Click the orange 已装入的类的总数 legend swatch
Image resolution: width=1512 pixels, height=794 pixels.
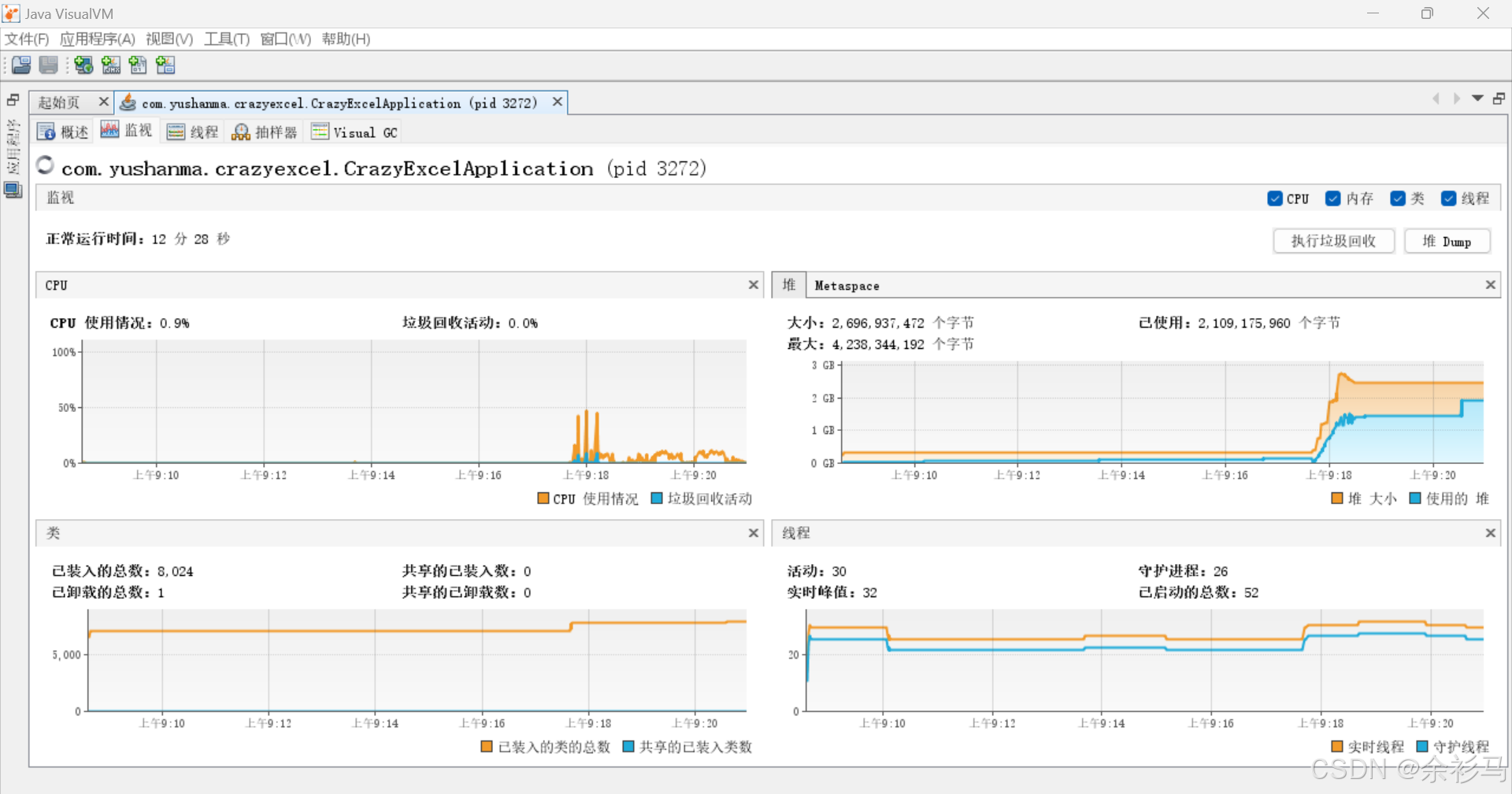[487, 746]
